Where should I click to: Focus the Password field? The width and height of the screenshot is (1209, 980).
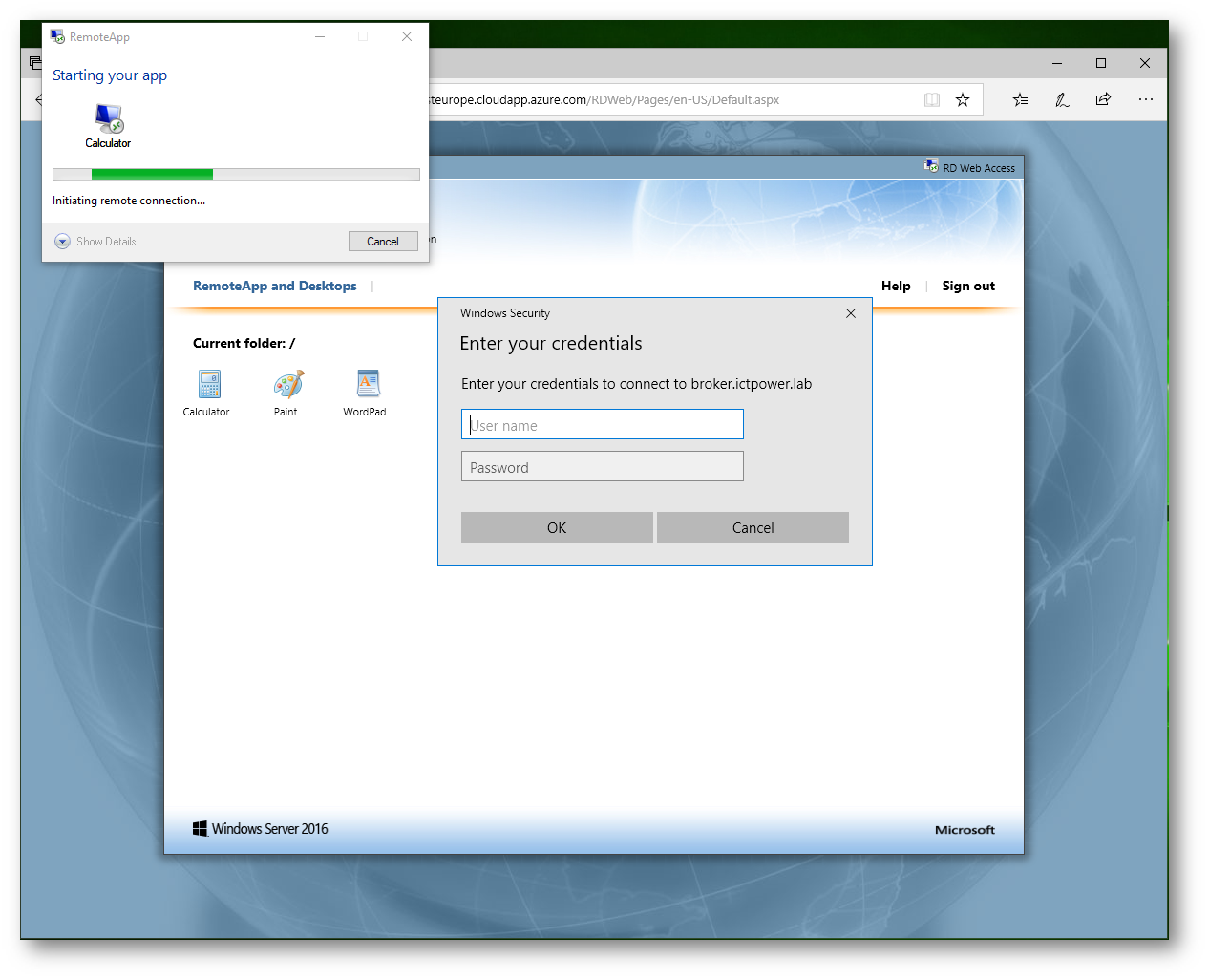point(603,466)
